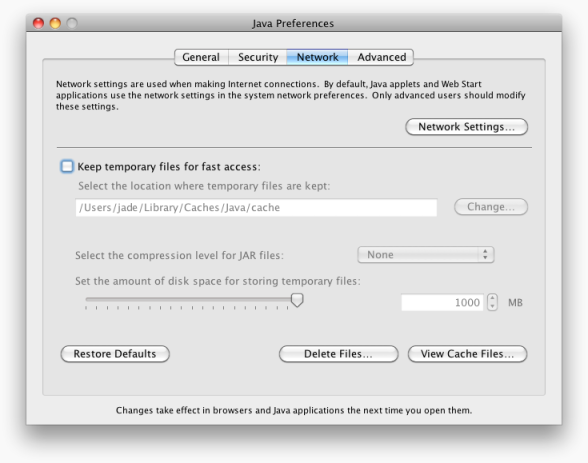
Task: Click the Change... location button
Action: (x=491, y=207)
